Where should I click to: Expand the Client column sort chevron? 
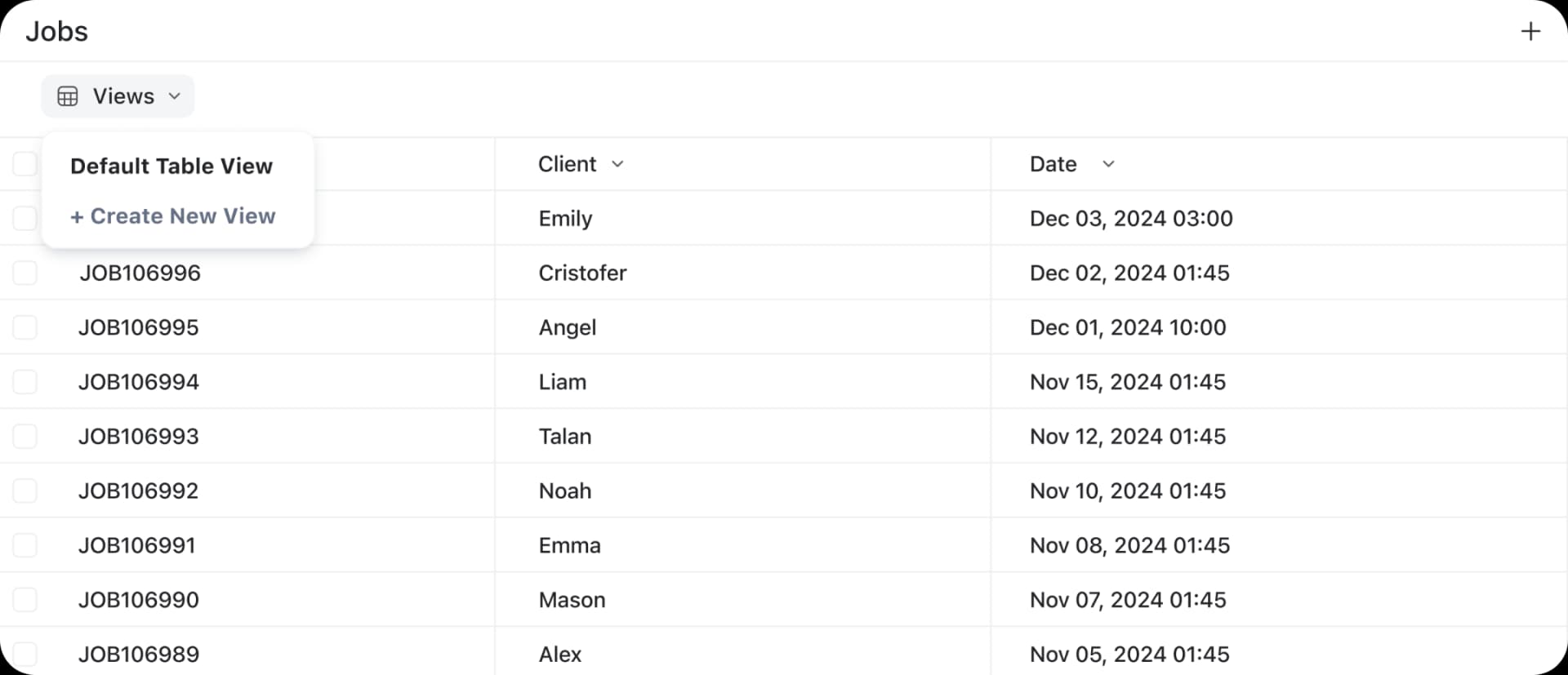click(x=618, y=164)
